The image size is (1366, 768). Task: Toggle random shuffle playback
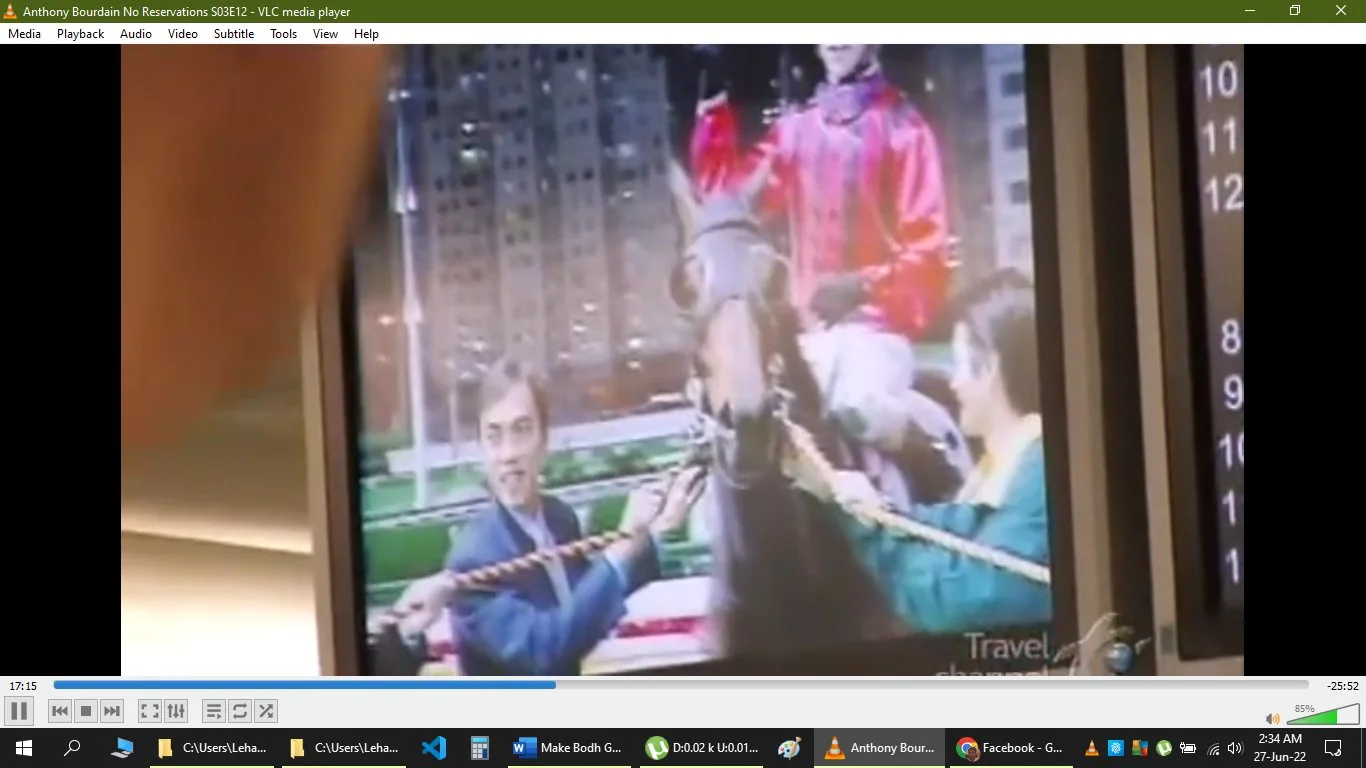pyautogui.click(x=266, y=711)
